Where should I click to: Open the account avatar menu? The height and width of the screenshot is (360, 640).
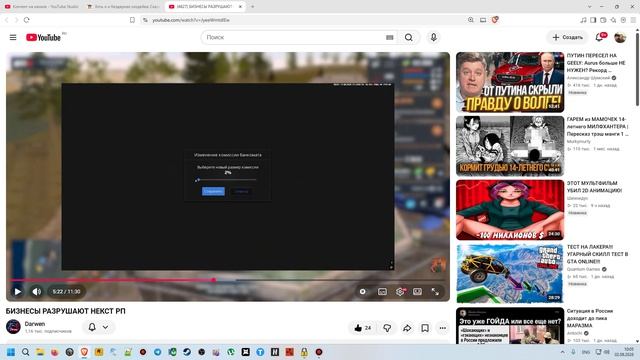(620, 37)
